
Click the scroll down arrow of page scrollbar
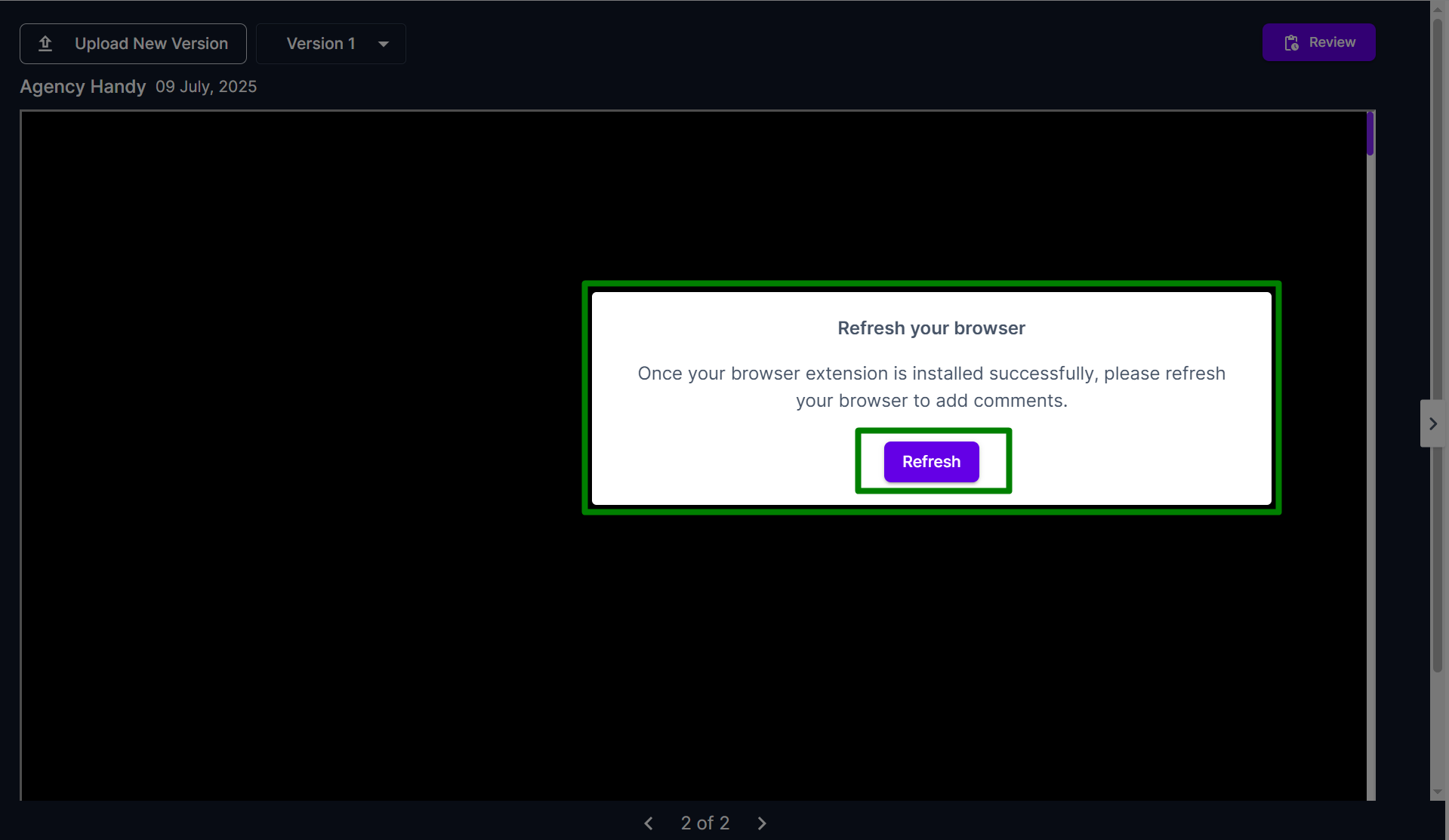coord(1438,792)
